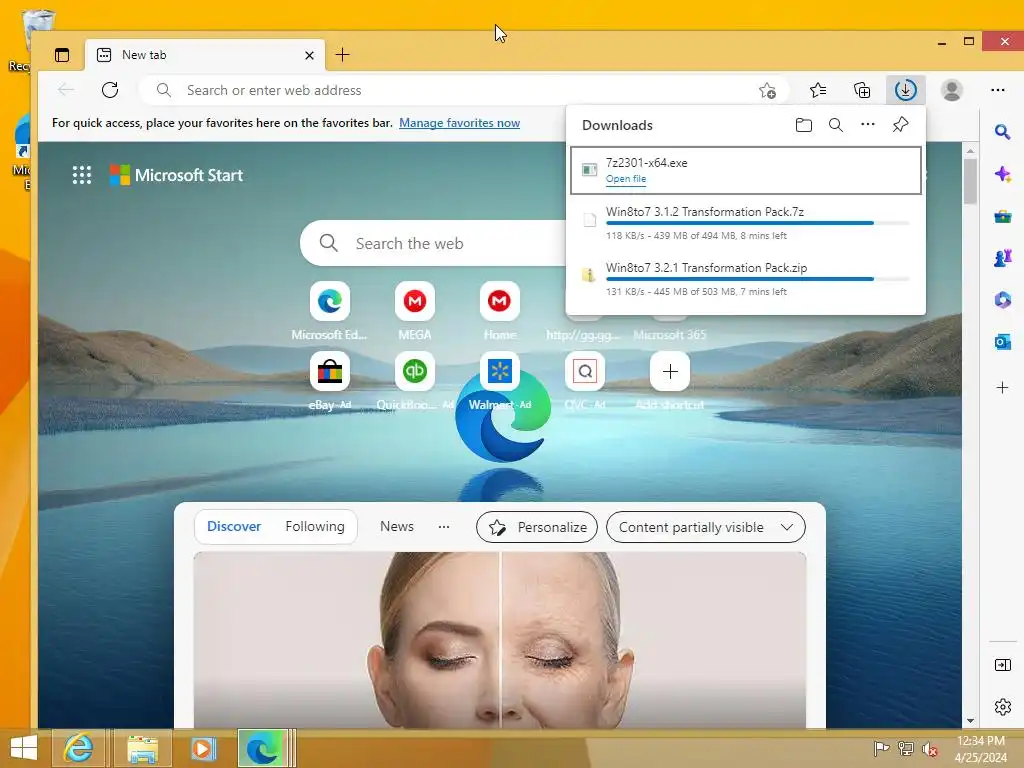Close the New tab tab

tap(310, 56)
